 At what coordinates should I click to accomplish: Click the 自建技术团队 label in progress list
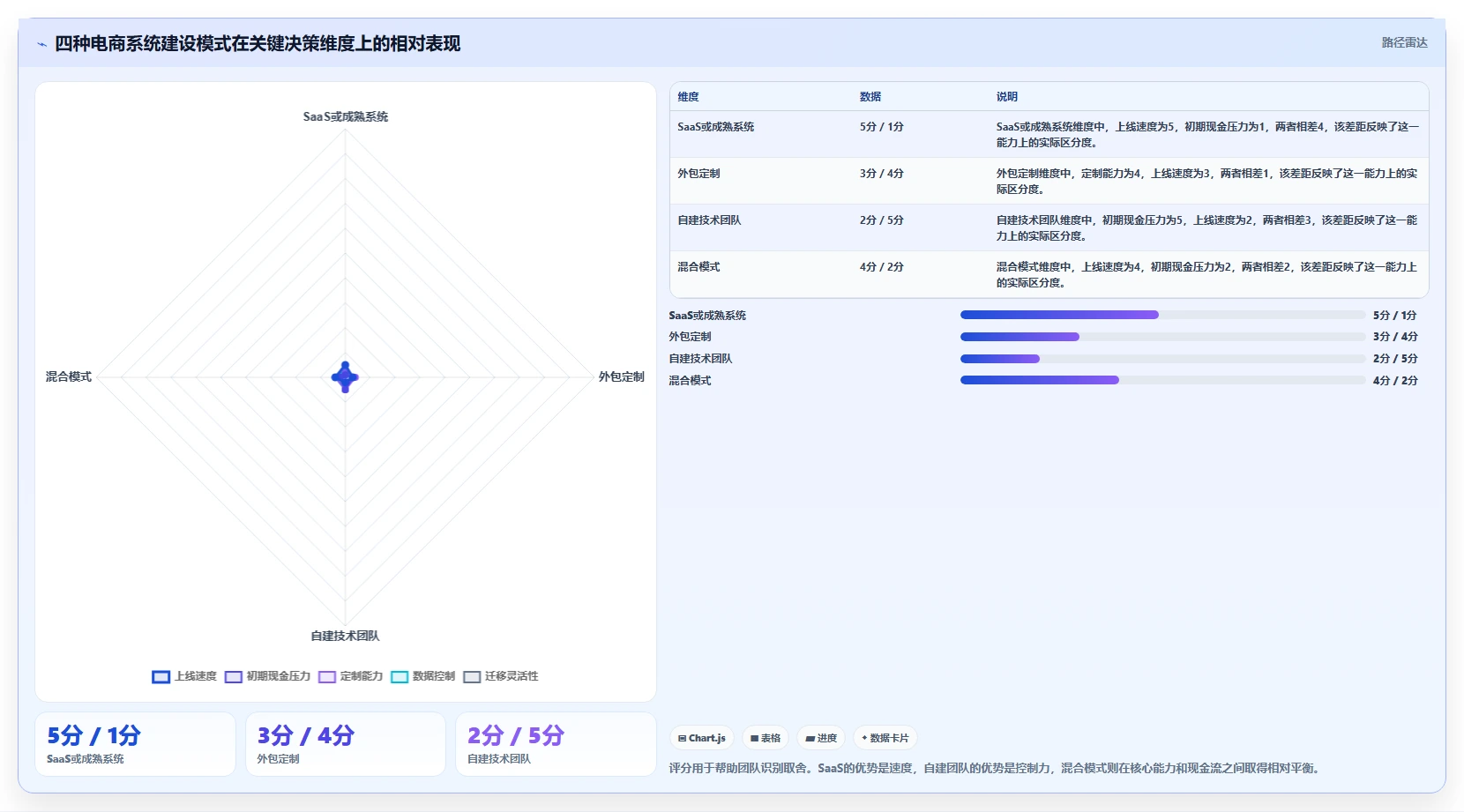(700, 359)
